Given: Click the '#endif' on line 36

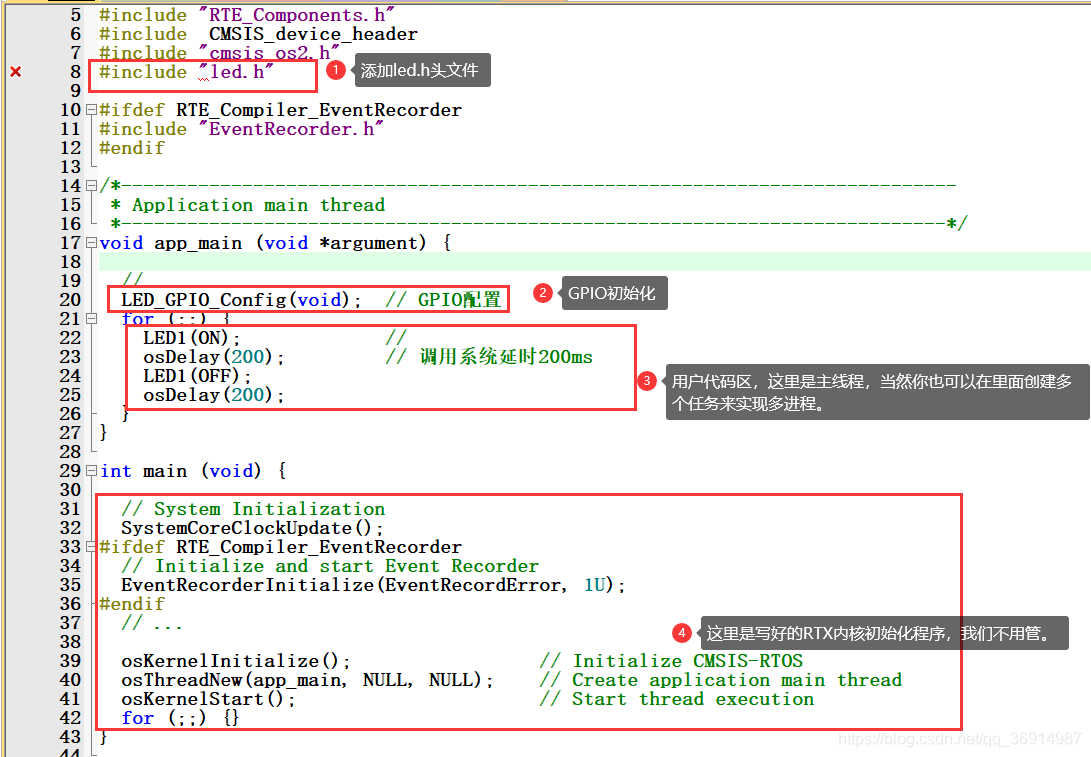Looking at the screenshot, I should tap(132, 604).
